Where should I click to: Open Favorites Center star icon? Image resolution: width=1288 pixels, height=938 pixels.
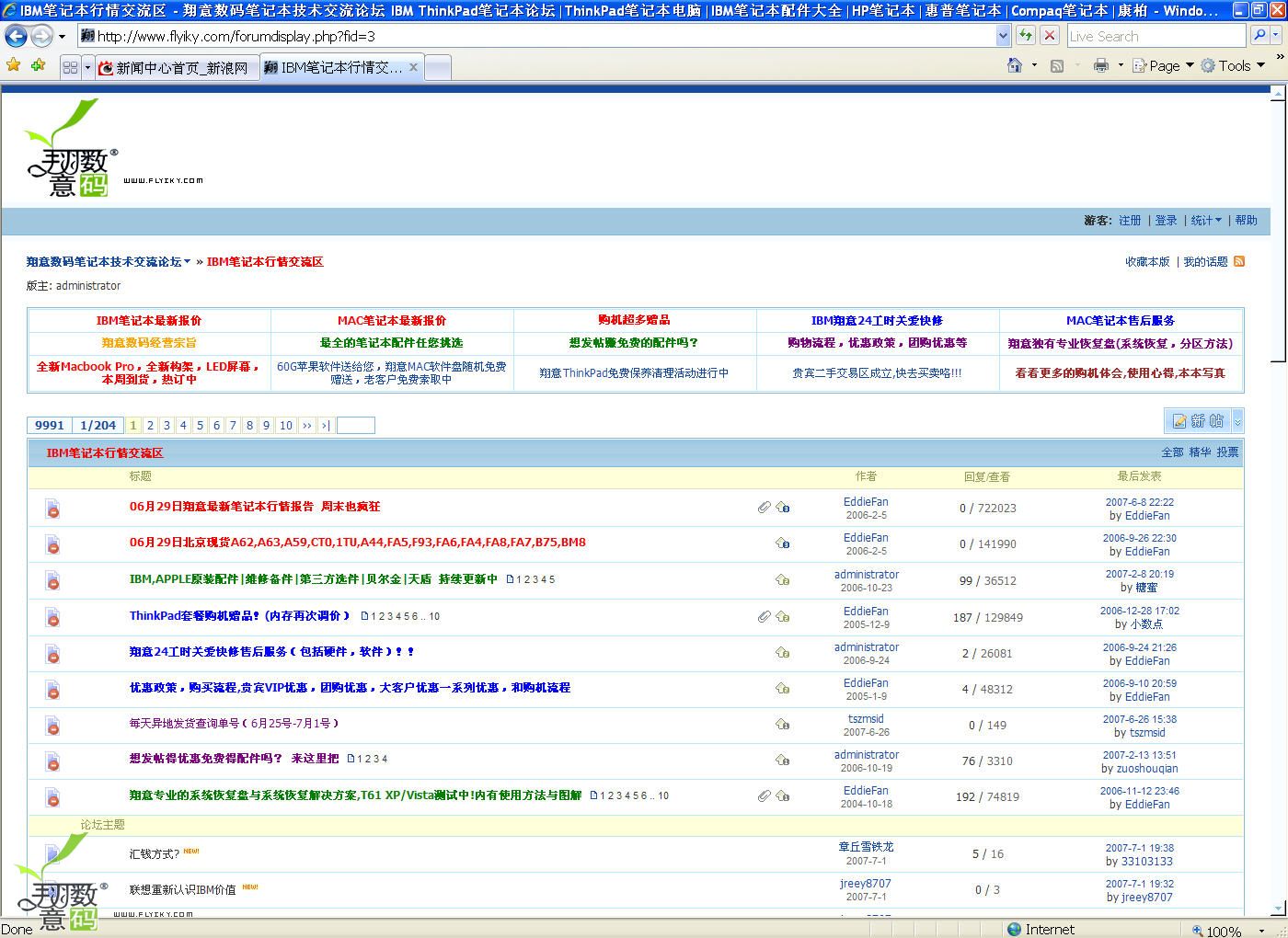[x=13, y=65]
